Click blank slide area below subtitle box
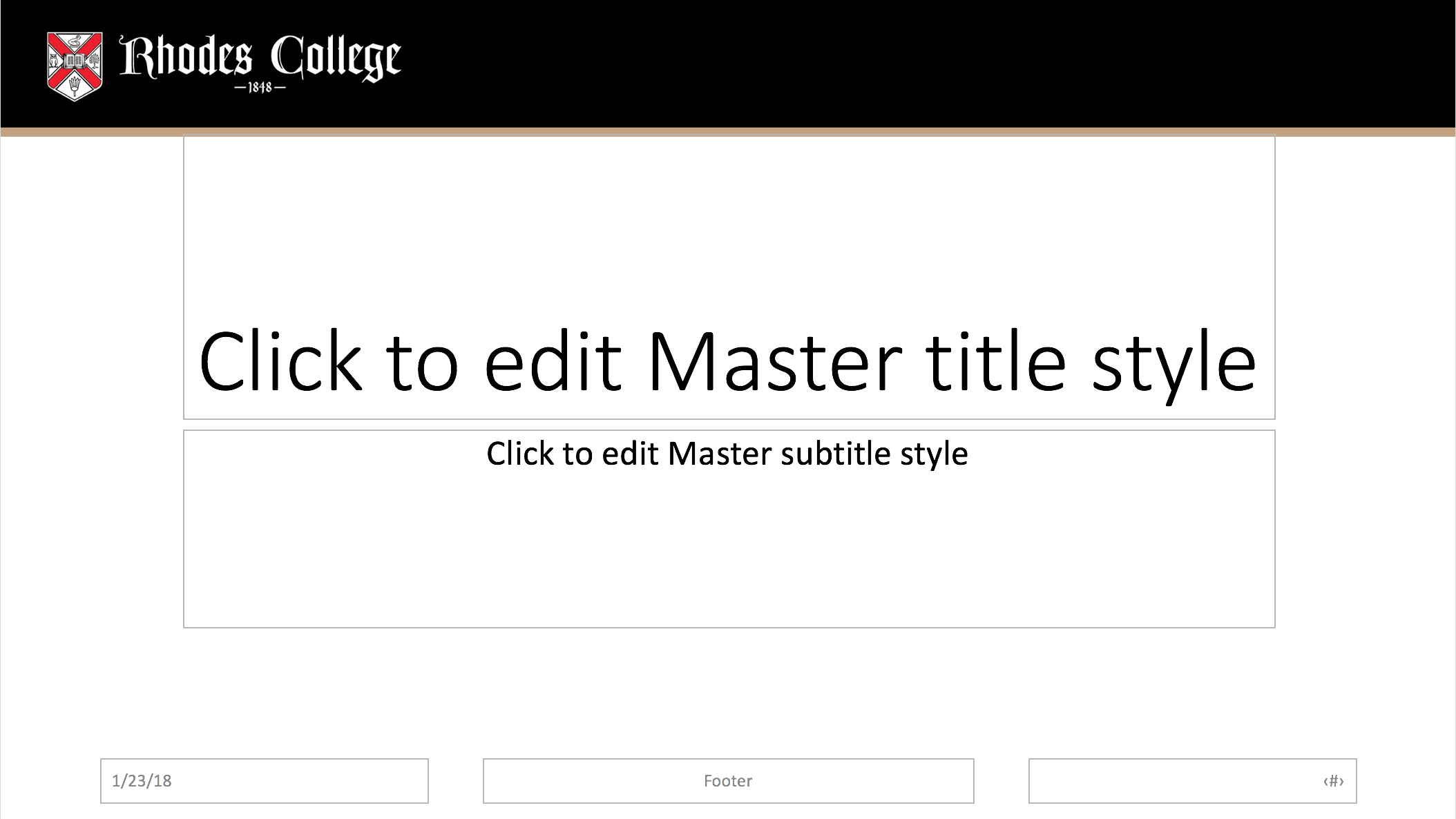 pos(729,691)
